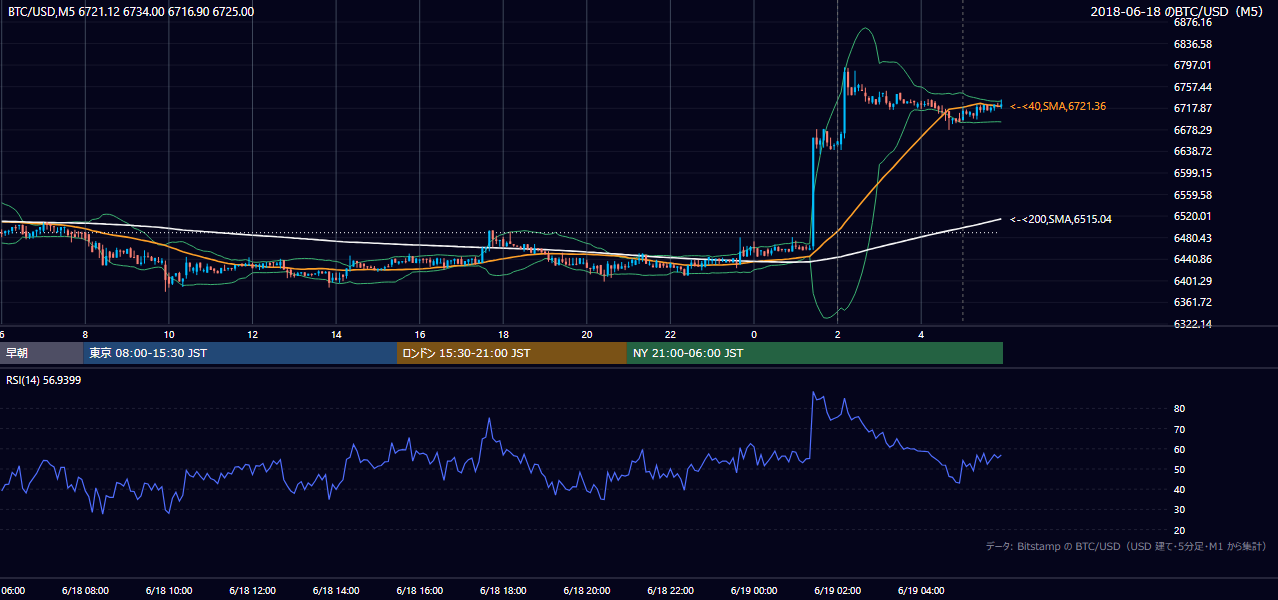Click price axis value 6638.72
Image resolution: width=1278 pixels, height=600 pixels.
pos(1192,151)
